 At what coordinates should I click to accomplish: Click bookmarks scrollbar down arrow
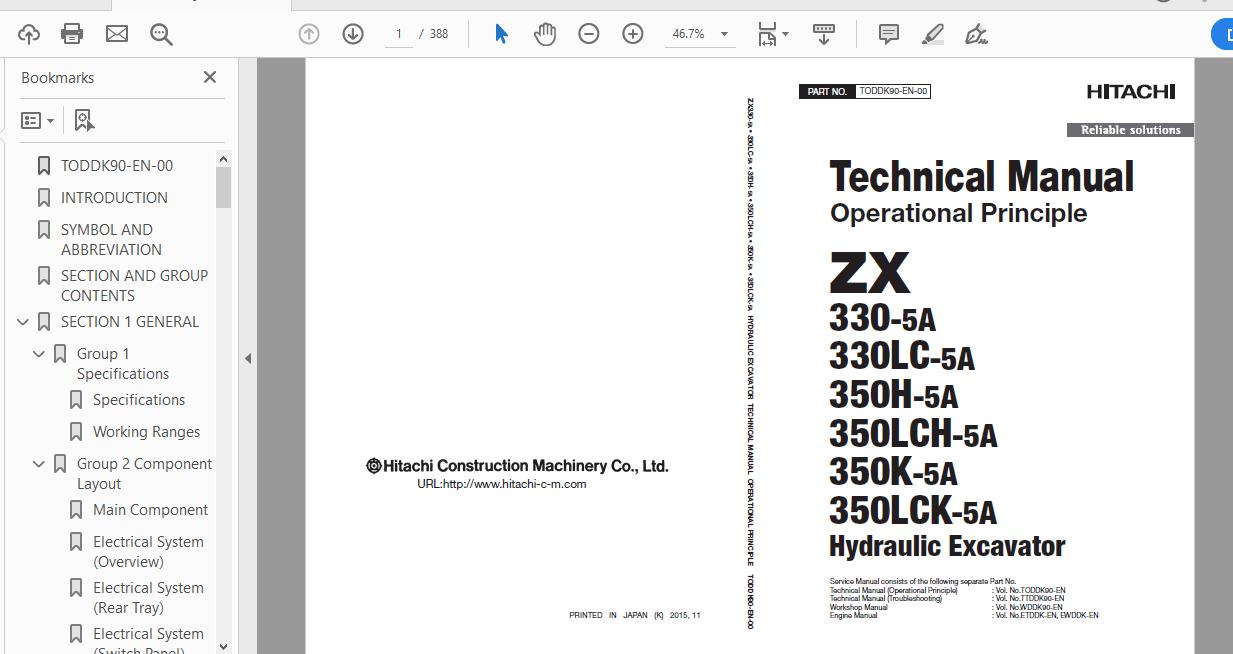pyautogui.click(x=224, y=646)
